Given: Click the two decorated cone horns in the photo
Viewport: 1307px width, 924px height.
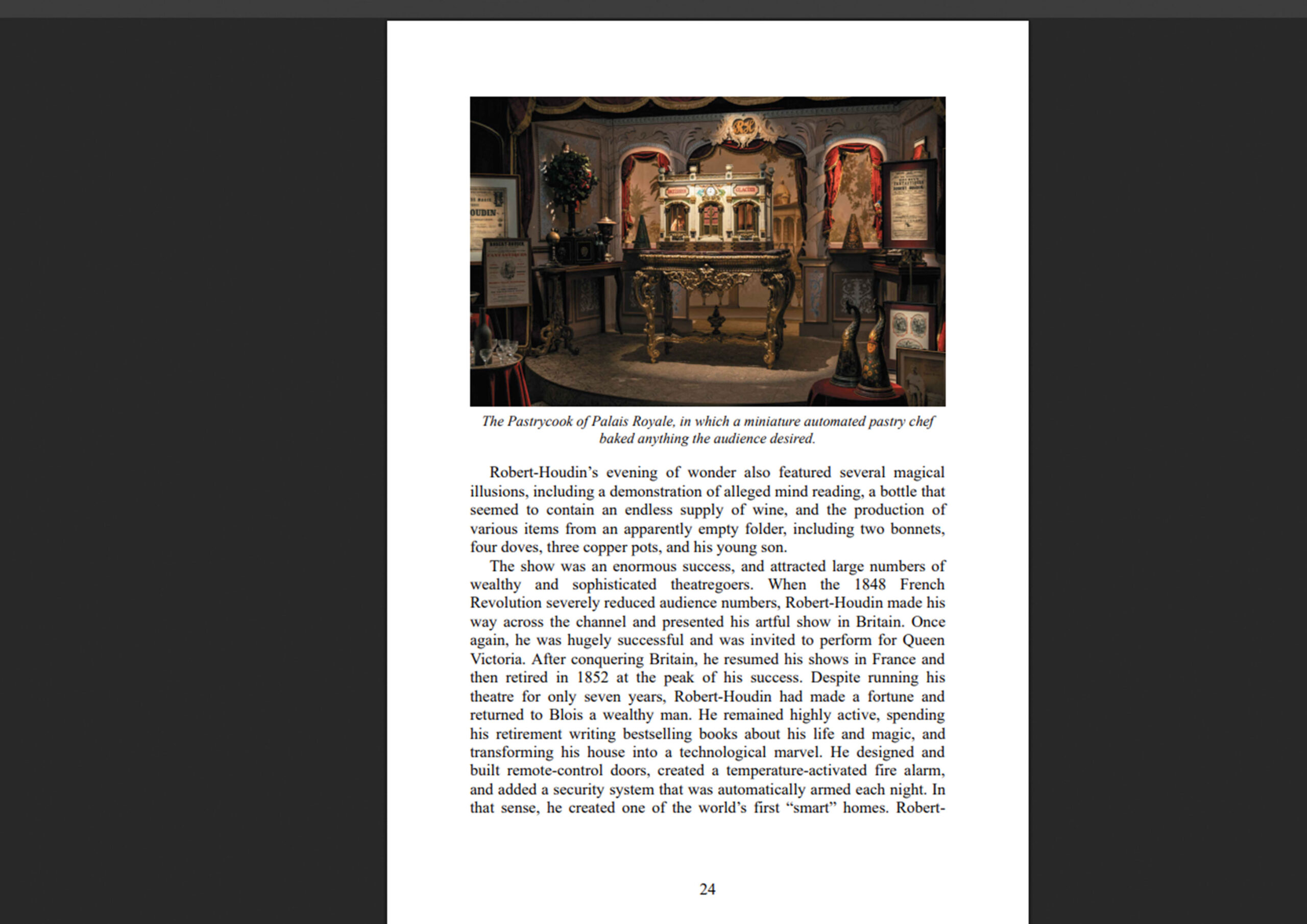Looking at the screenshot, I should pos(862,350).
